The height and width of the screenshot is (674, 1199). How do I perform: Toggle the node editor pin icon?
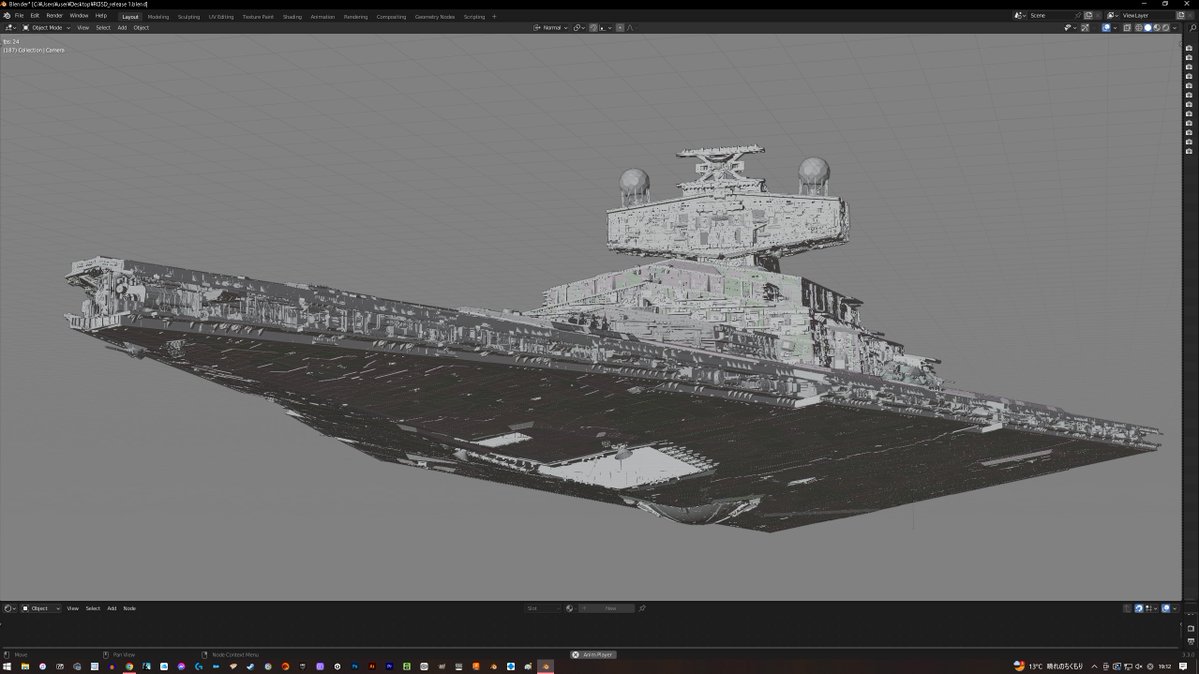[642, 608]
